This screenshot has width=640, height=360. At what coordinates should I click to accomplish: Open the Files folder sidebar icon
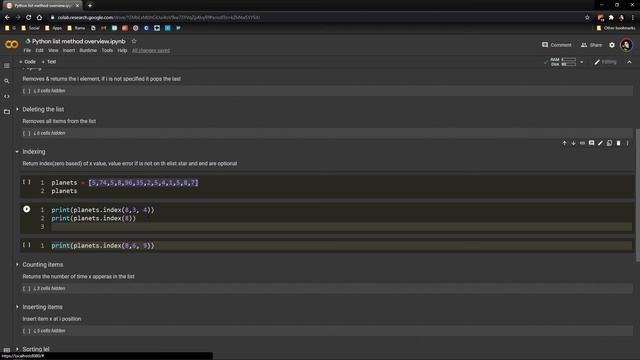(x=7, y=111)
